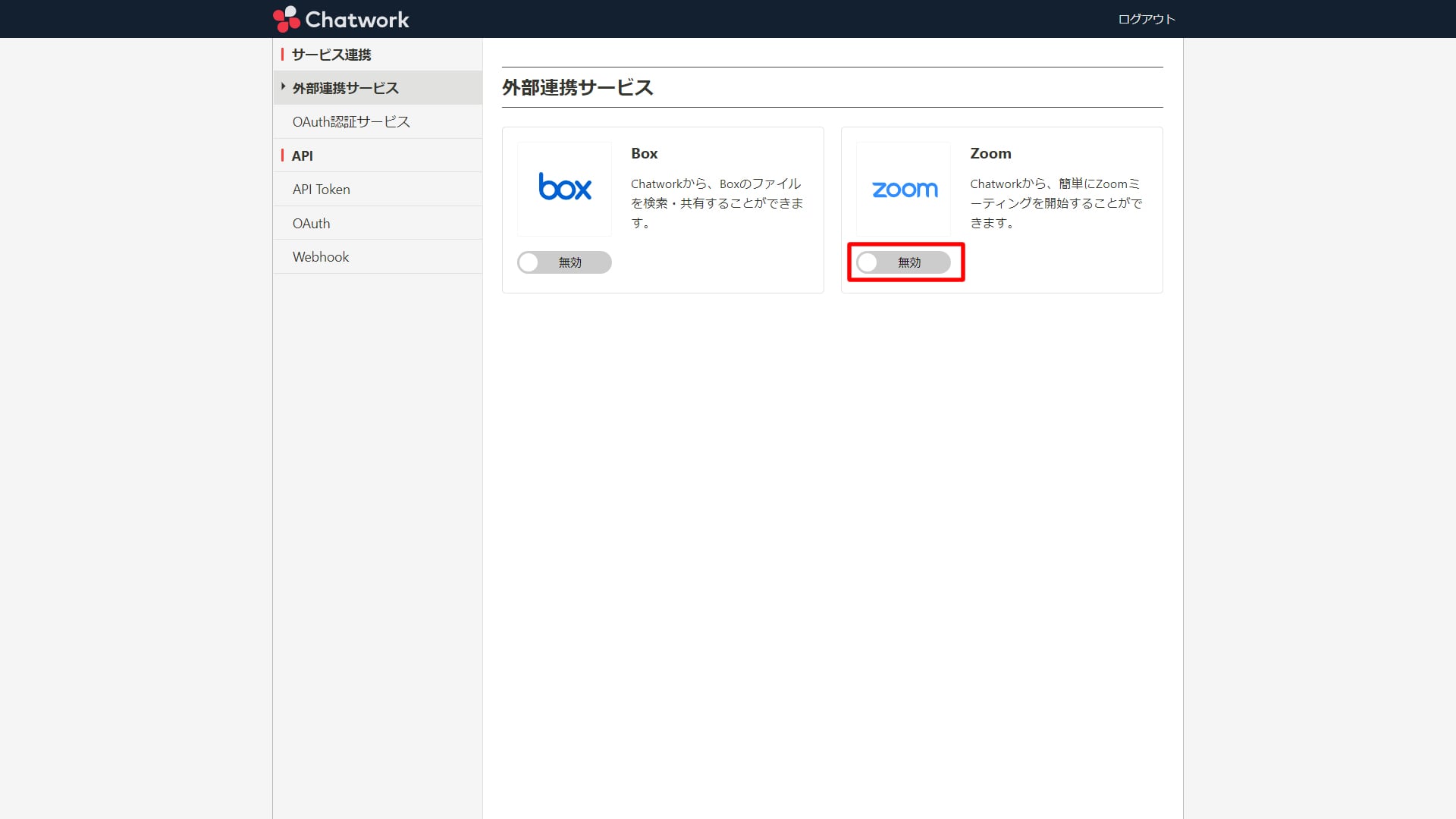The image size is (1456, 819).
Task: Click the Box logo thumbnail
Action: 564,188
